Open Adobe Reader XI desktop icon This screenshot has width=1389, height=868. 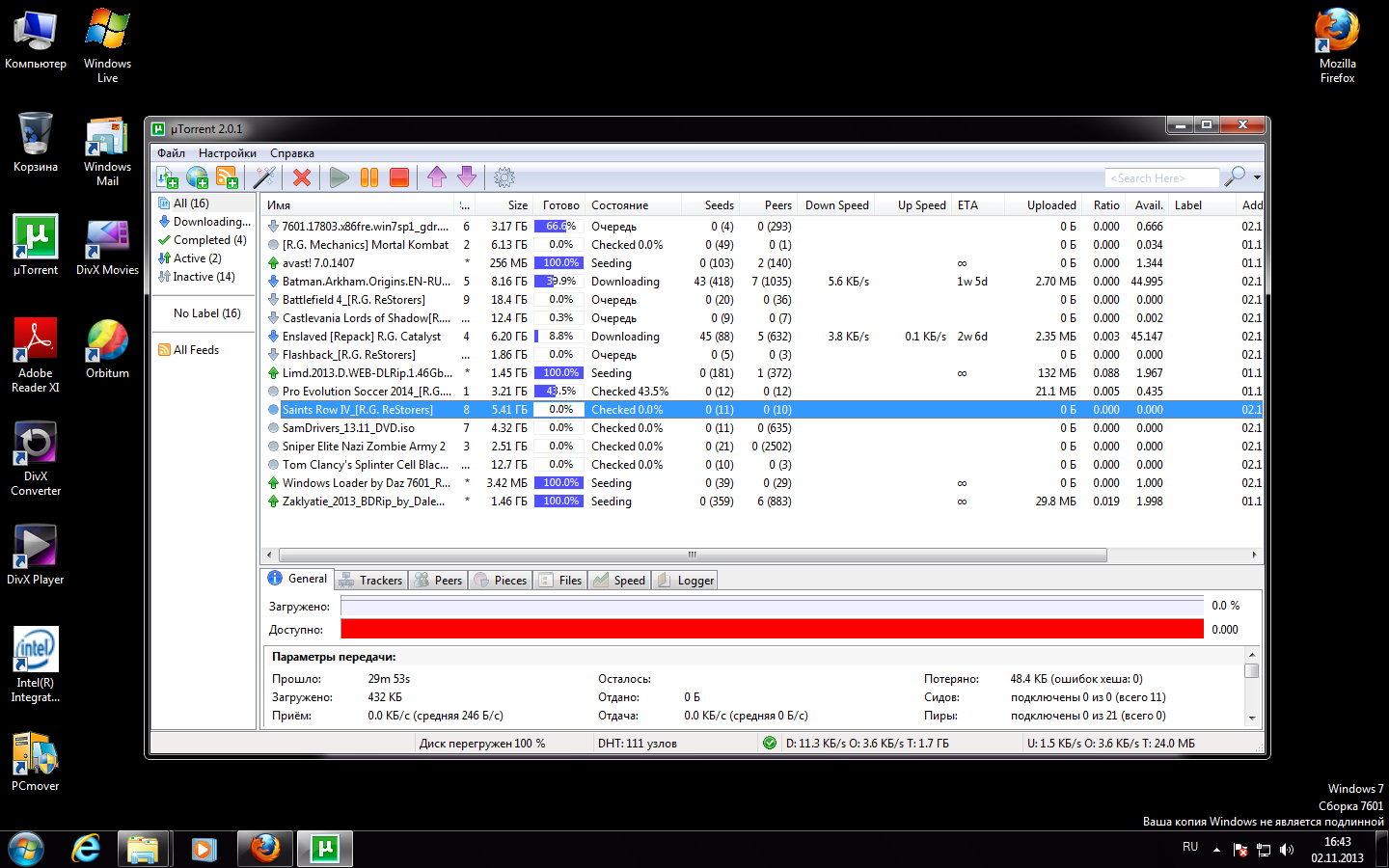36,356
